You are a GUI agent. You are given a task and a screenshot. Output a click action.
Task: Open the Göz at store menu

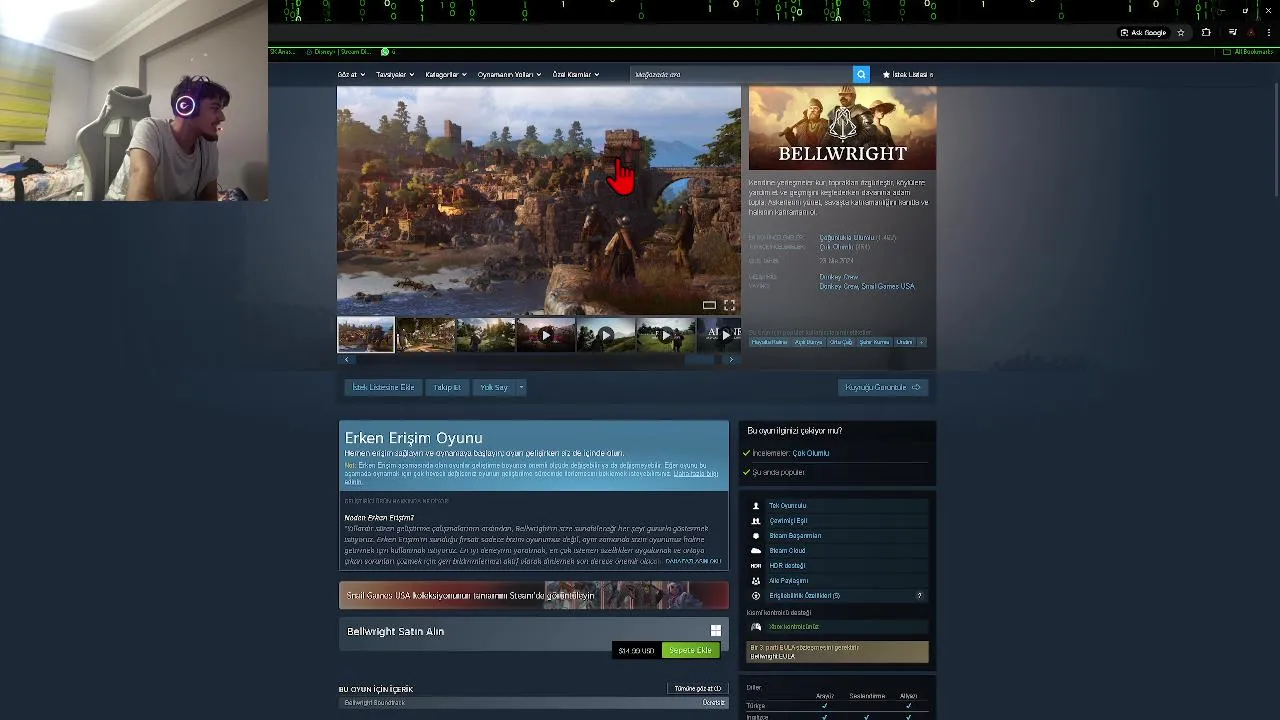(351, 74)
